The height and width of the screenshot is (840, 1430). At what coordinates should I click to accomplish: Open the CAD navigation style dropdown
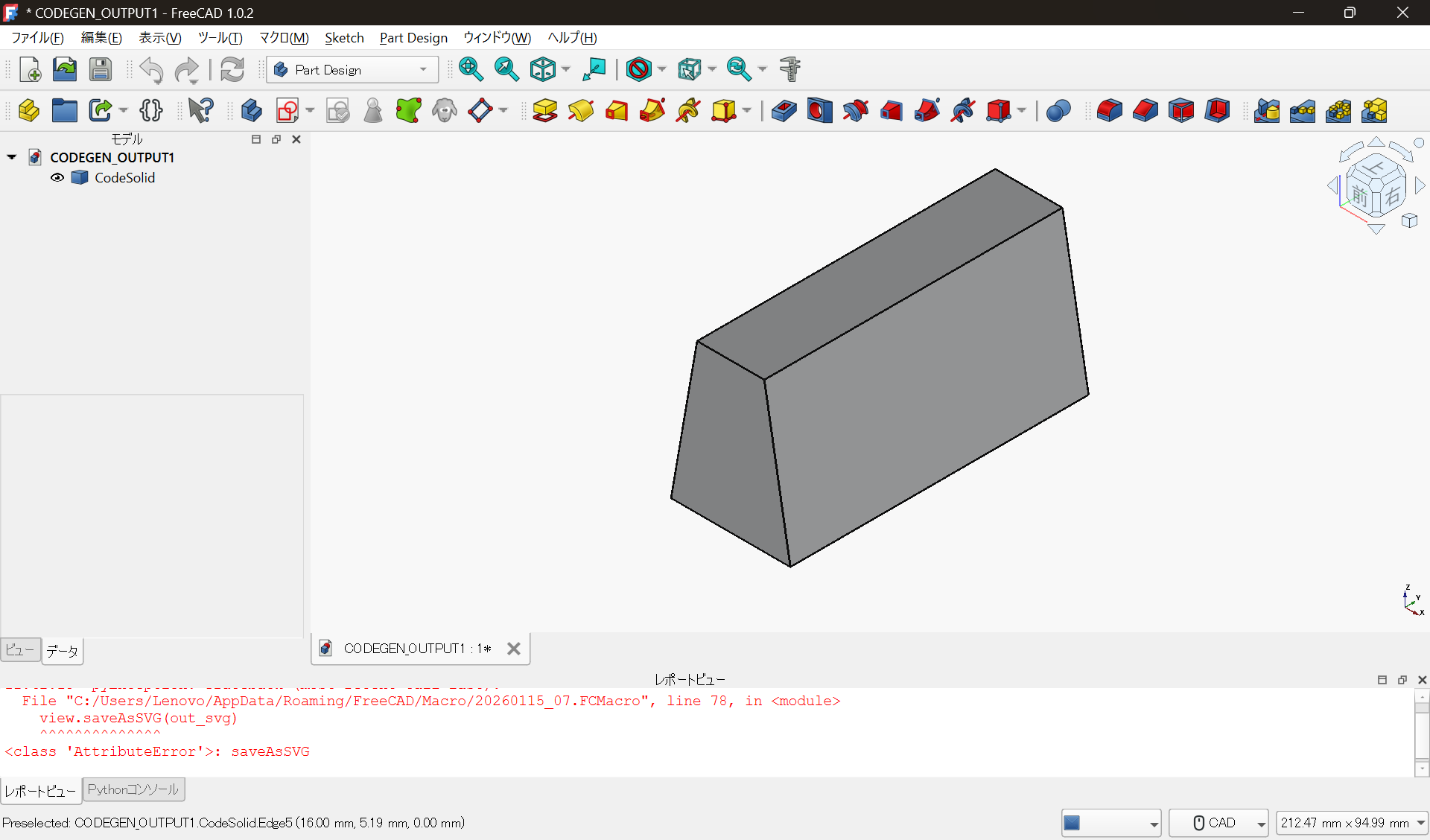[x=1218, y=823]
